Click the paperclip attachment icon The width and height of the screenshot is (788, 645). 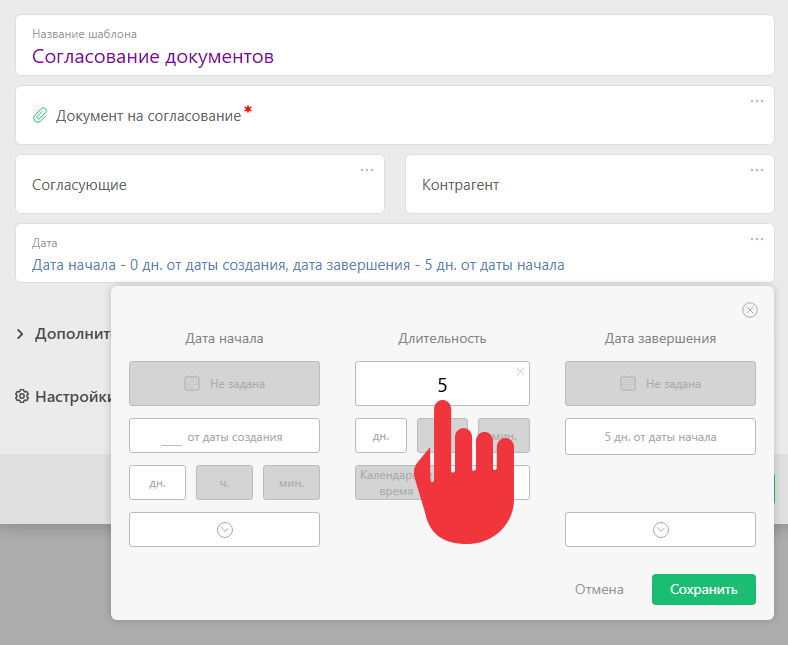pyautogui.click(x=40, y=115)
